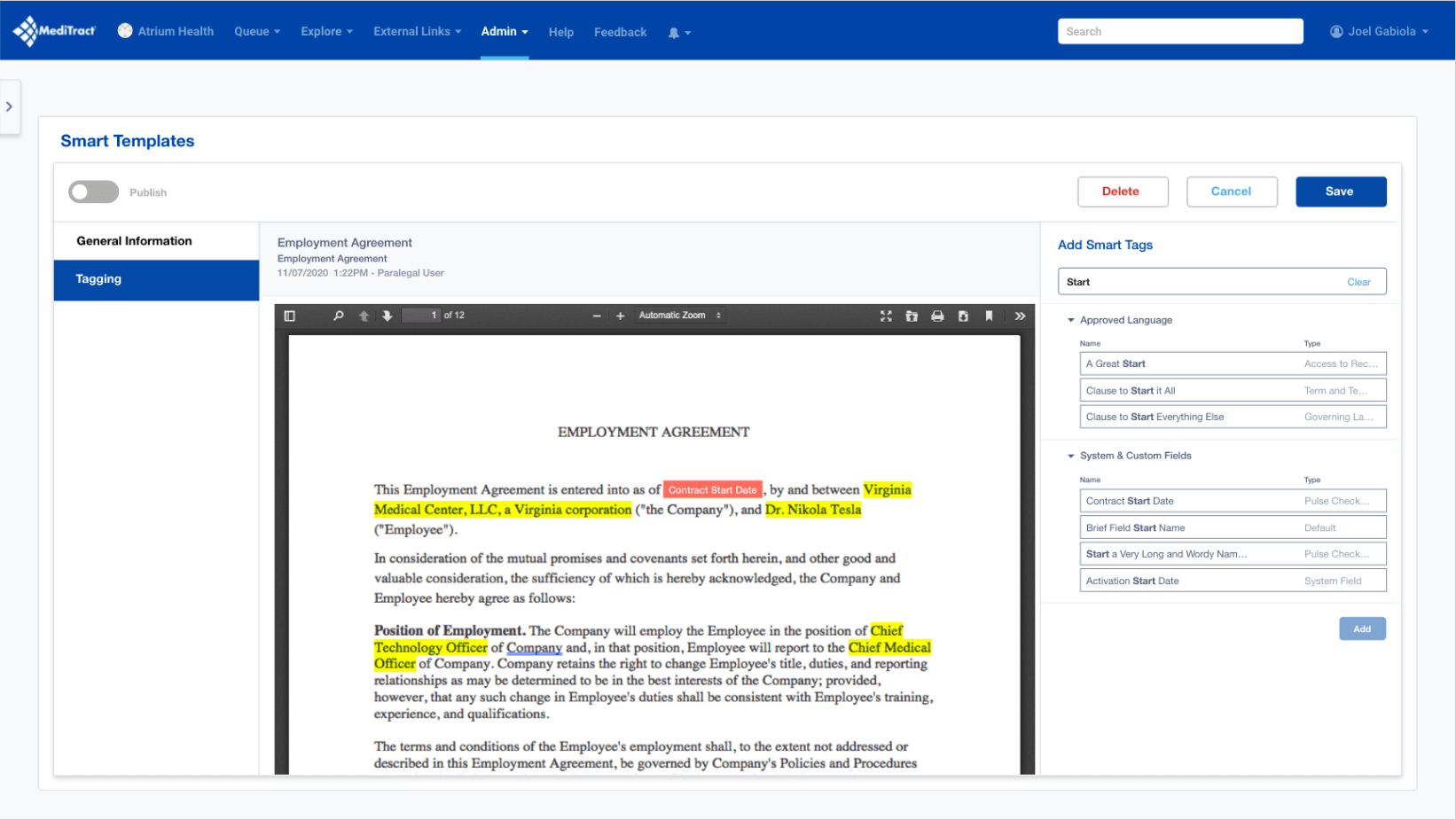1456x820 pixels.
Task: Select the A Great Start row
Action: tap(1233, 363)
